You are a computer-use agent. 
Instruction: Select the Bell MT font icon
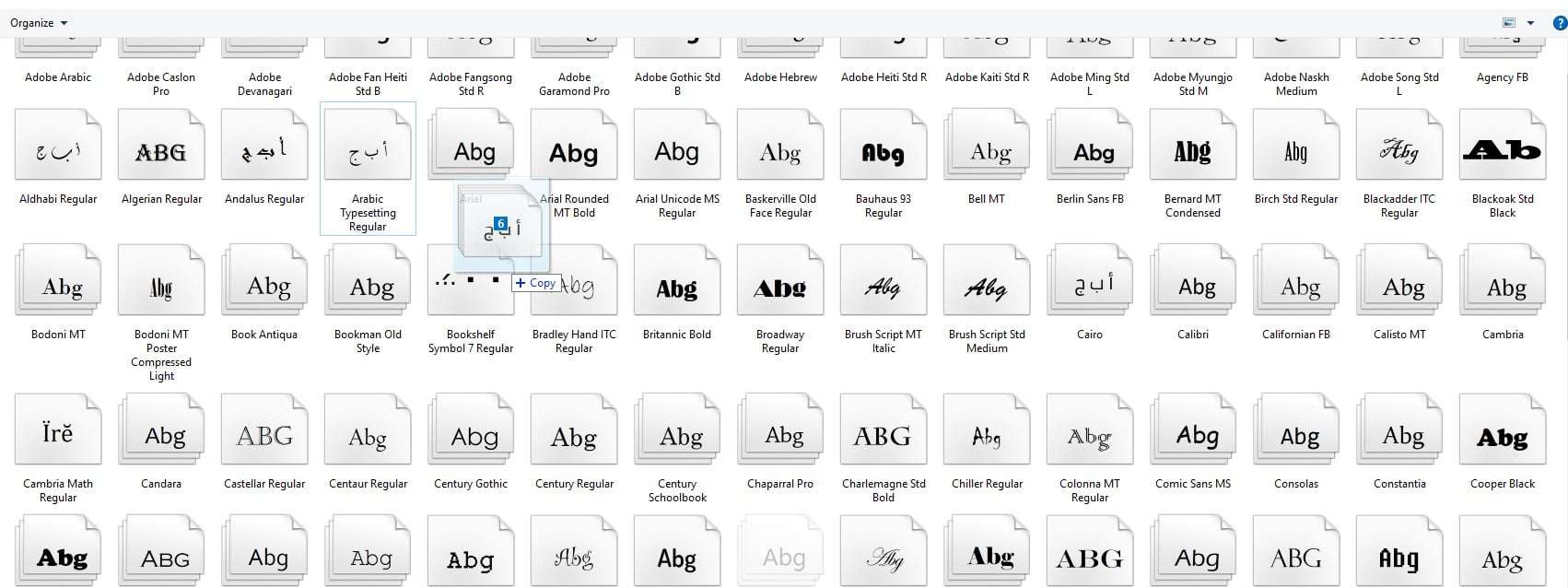(987, 145)
